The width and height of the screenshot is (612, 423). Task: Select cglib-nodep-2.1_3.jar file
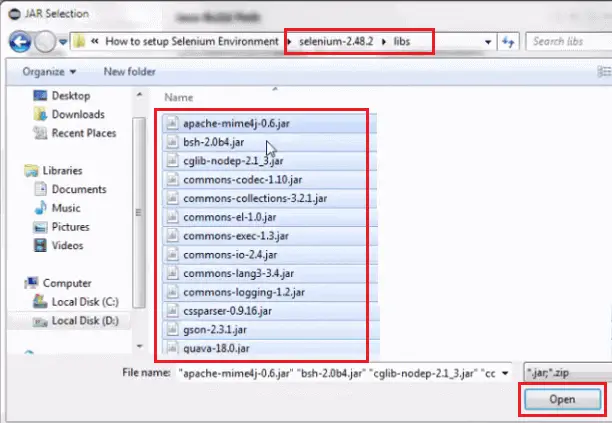pyautogui.click(x=269, y=161)
